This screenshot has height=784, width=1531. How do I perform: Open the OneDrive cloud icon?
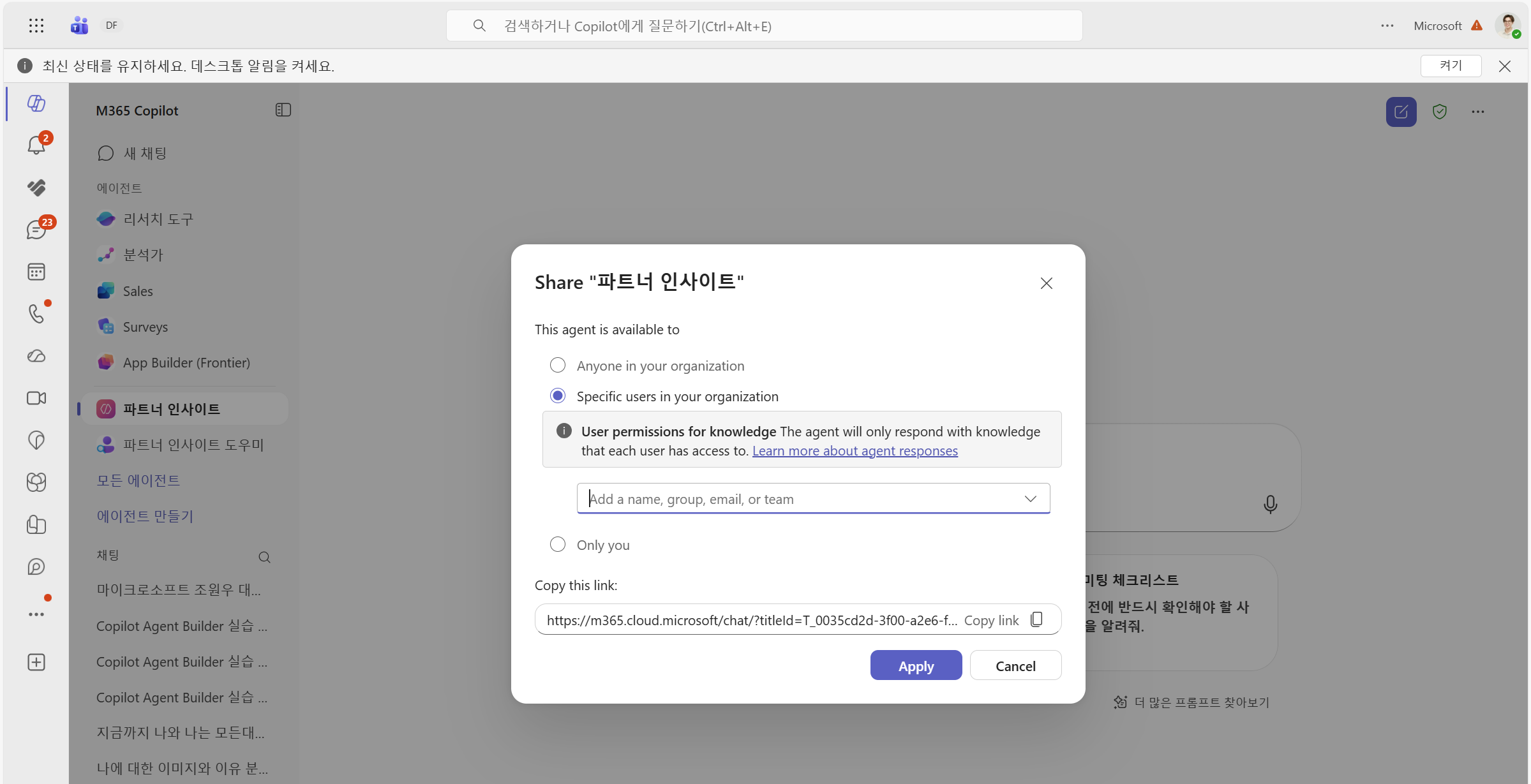coord(36,356)
